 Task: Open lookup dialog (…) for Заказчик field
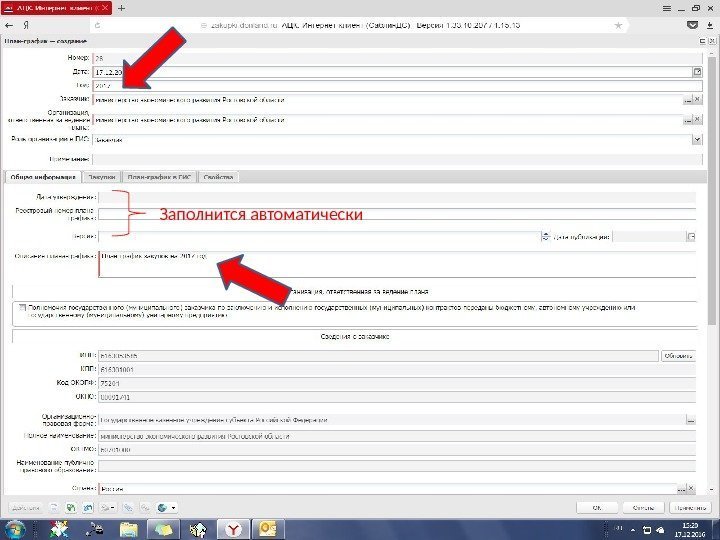coord(687,99)
